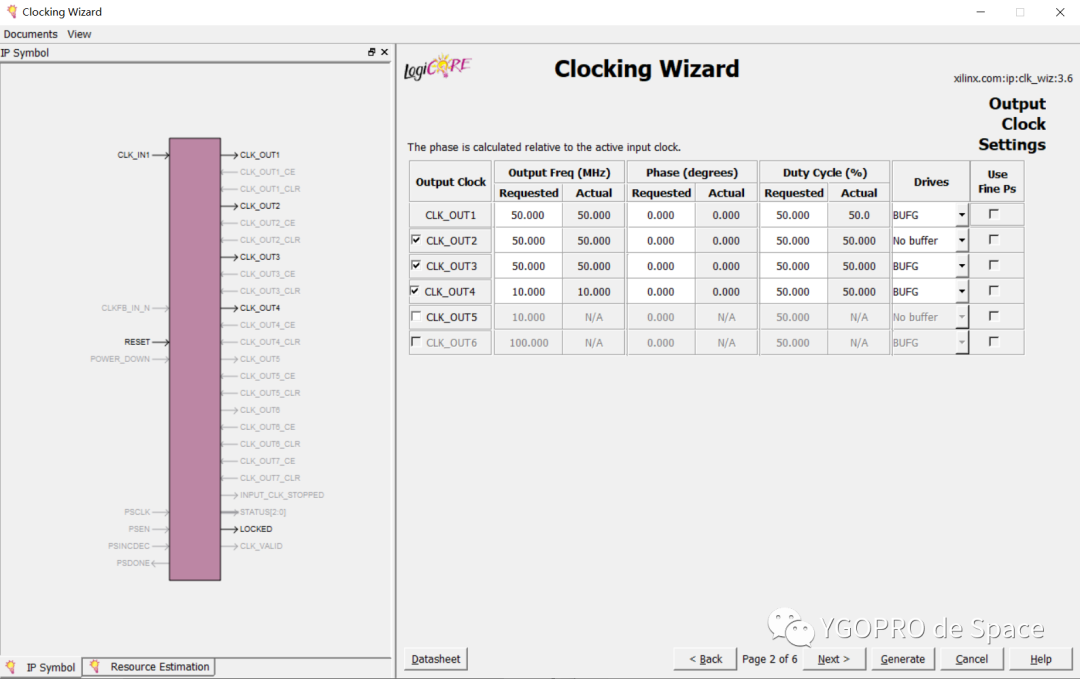Click the Clocking Wizard title bar icon
1080x679 pixels.
click(11, 12)
